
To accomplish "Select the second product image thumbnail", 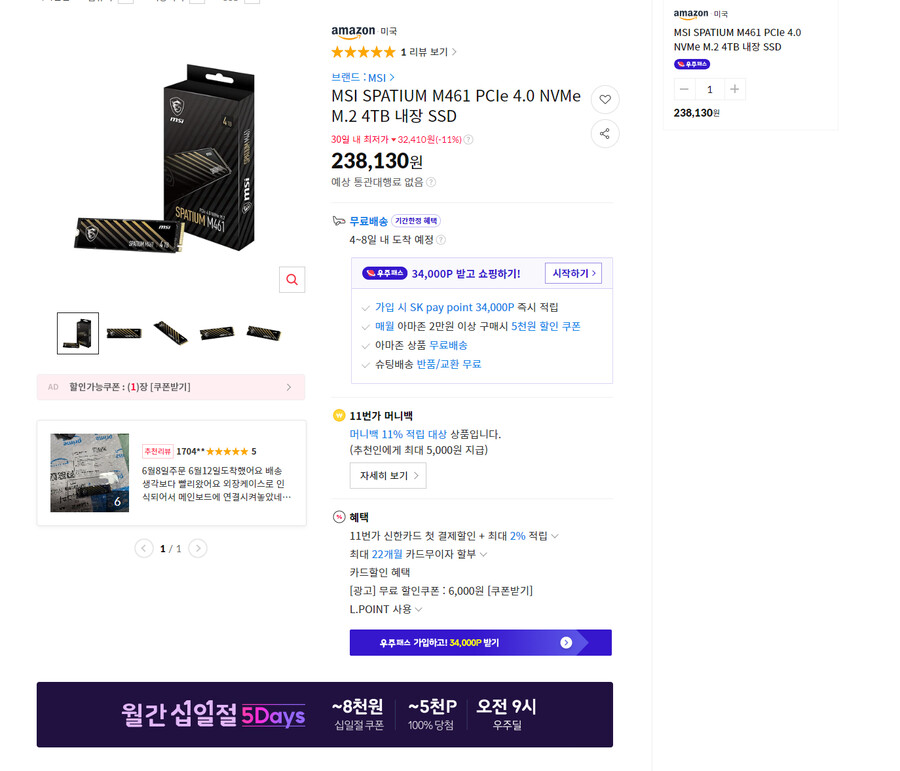I will 124,331.
